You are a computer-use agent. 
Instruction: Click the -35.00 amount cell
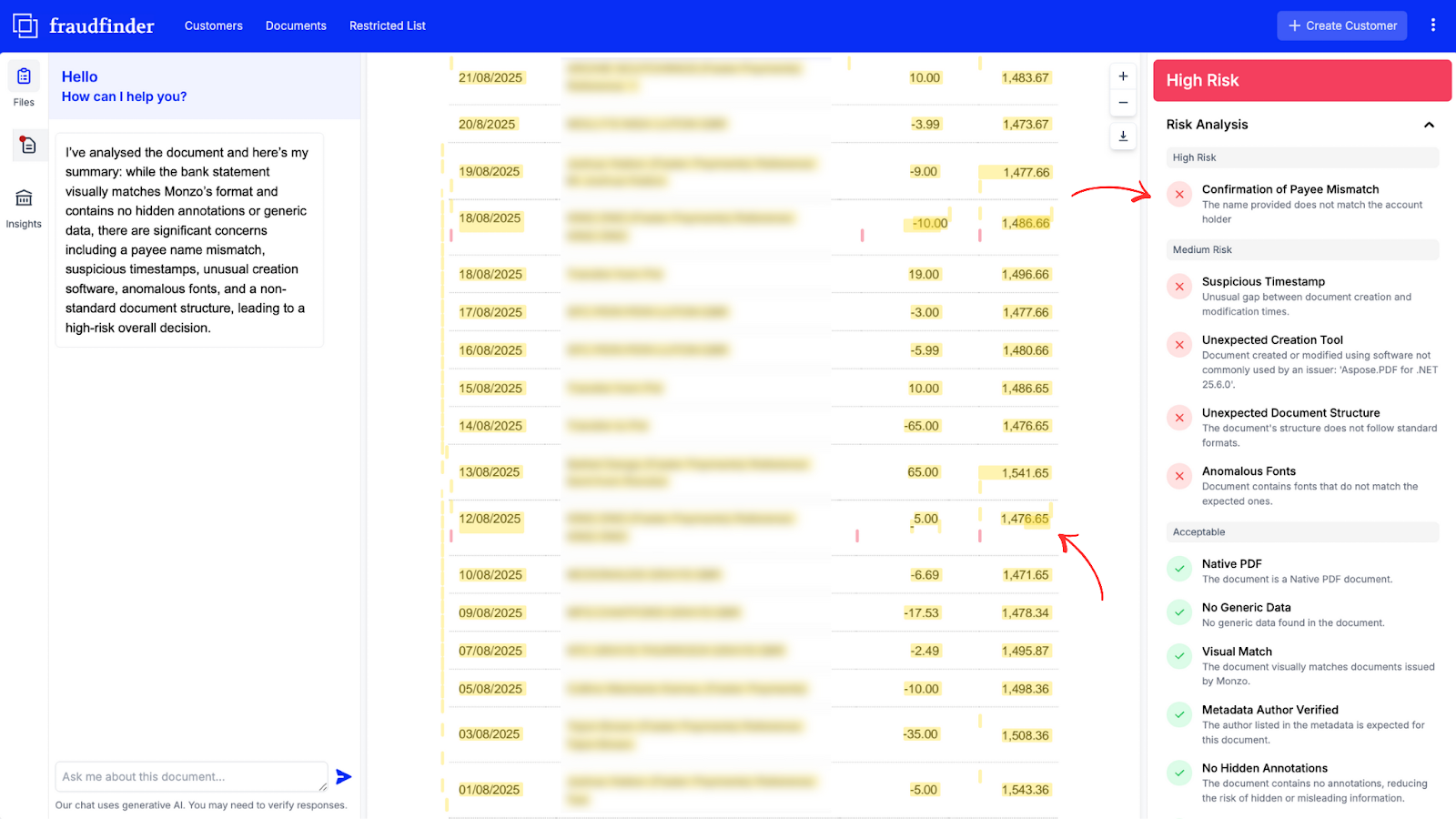click(x=920, y=734)
